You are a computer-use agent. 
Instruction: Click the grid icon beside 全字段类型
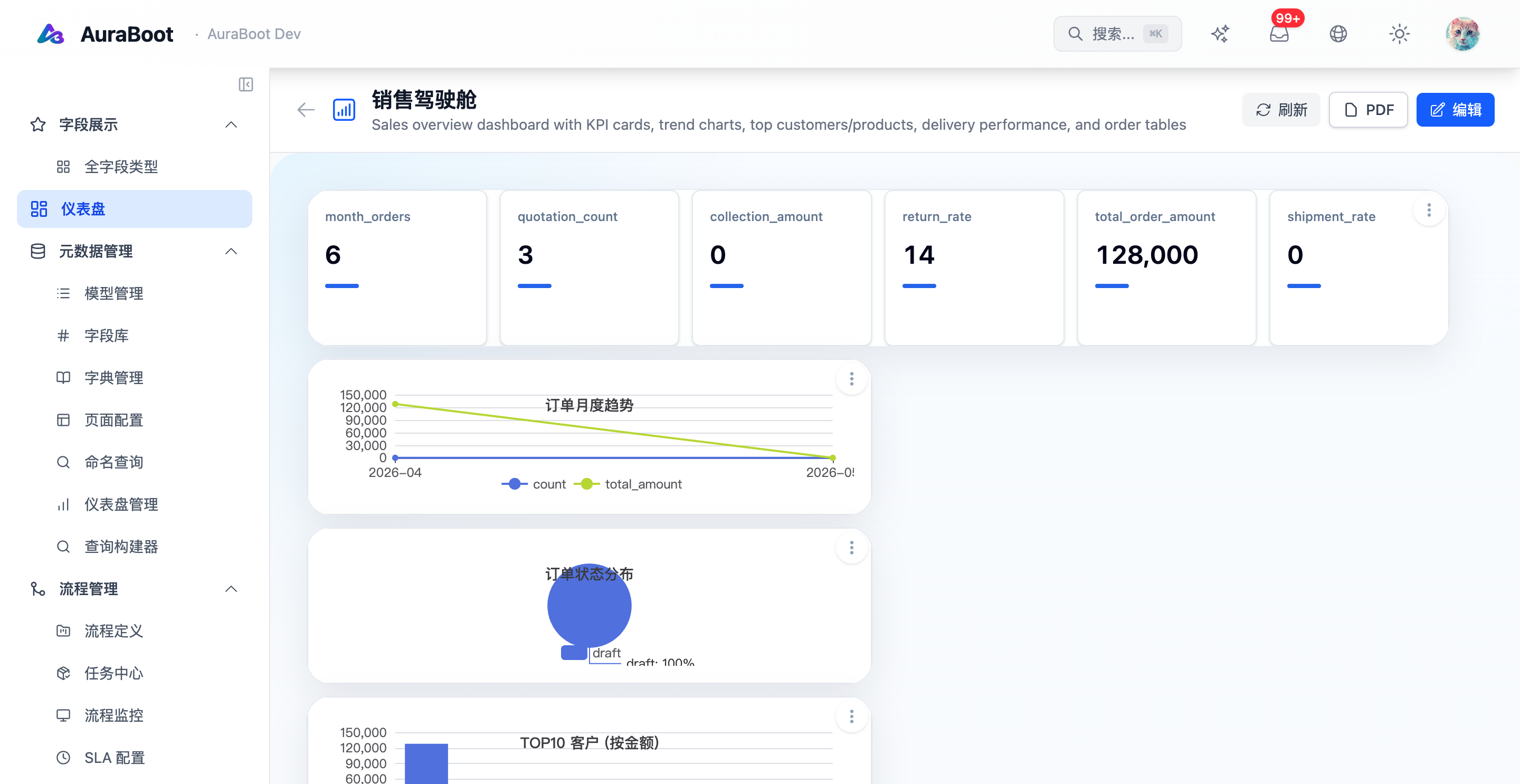[x=63, y=167]
